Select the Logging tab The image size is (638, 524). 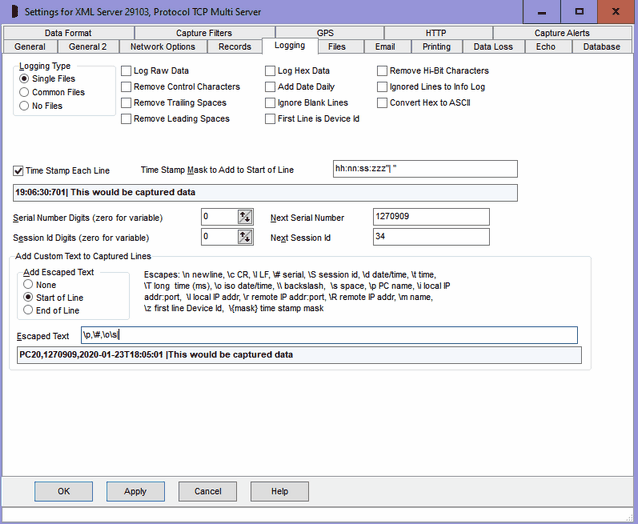coord(290,46)
